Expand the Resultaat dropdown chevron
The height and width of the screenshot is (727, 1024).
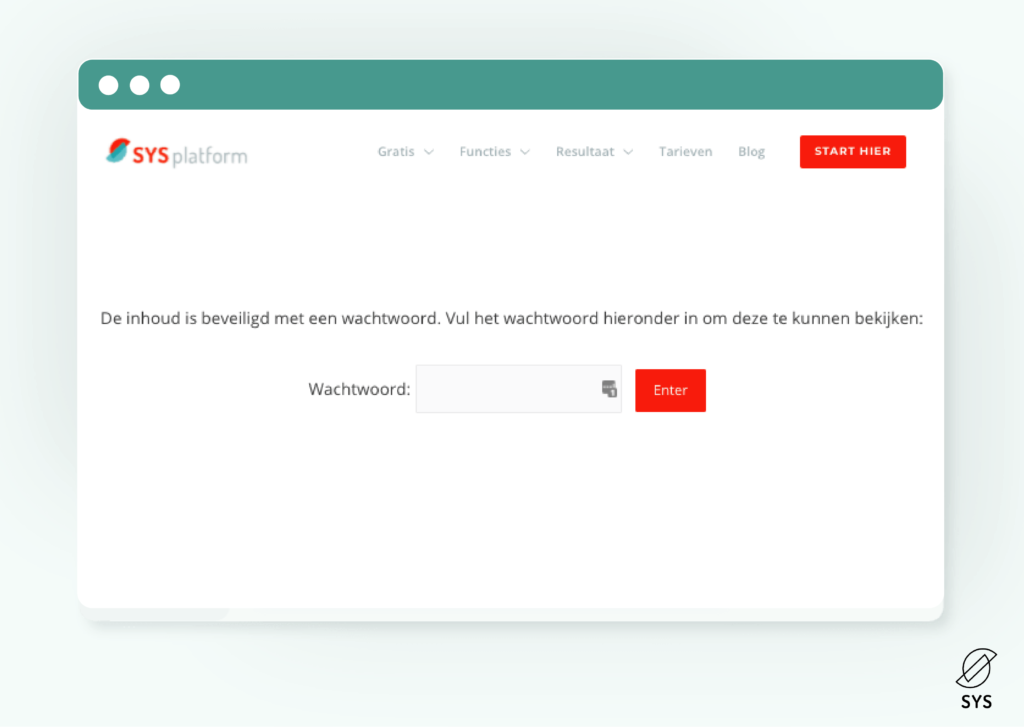click(x=628, y=152)
